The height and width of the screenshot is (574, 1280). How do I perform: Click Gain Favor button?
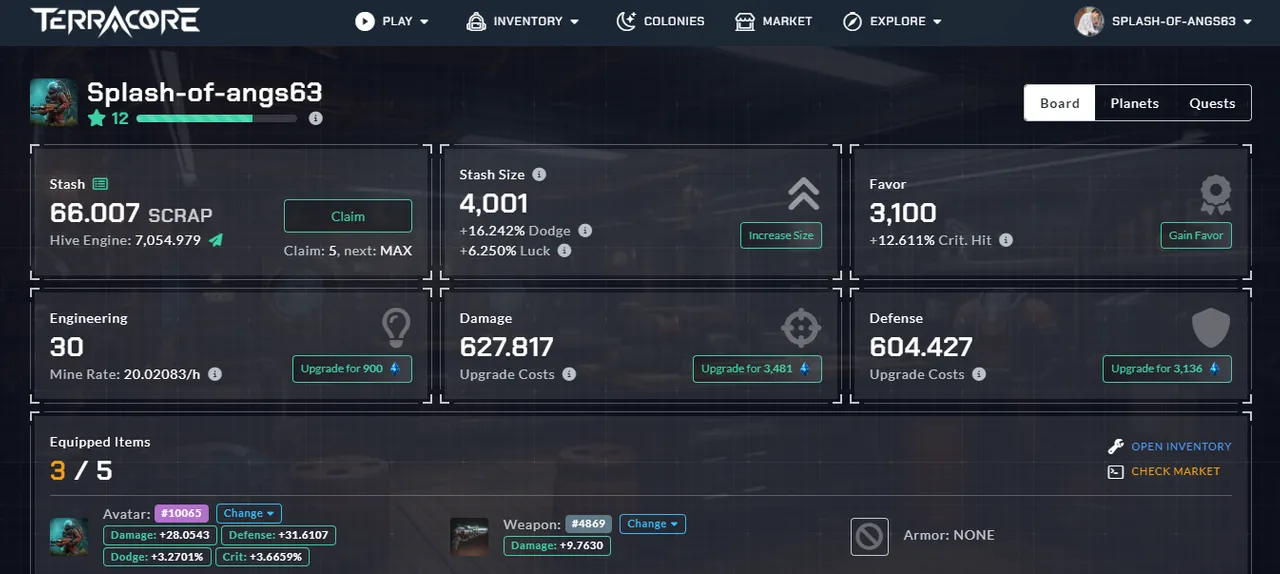pyautogui.click(x=1196, y=235)
